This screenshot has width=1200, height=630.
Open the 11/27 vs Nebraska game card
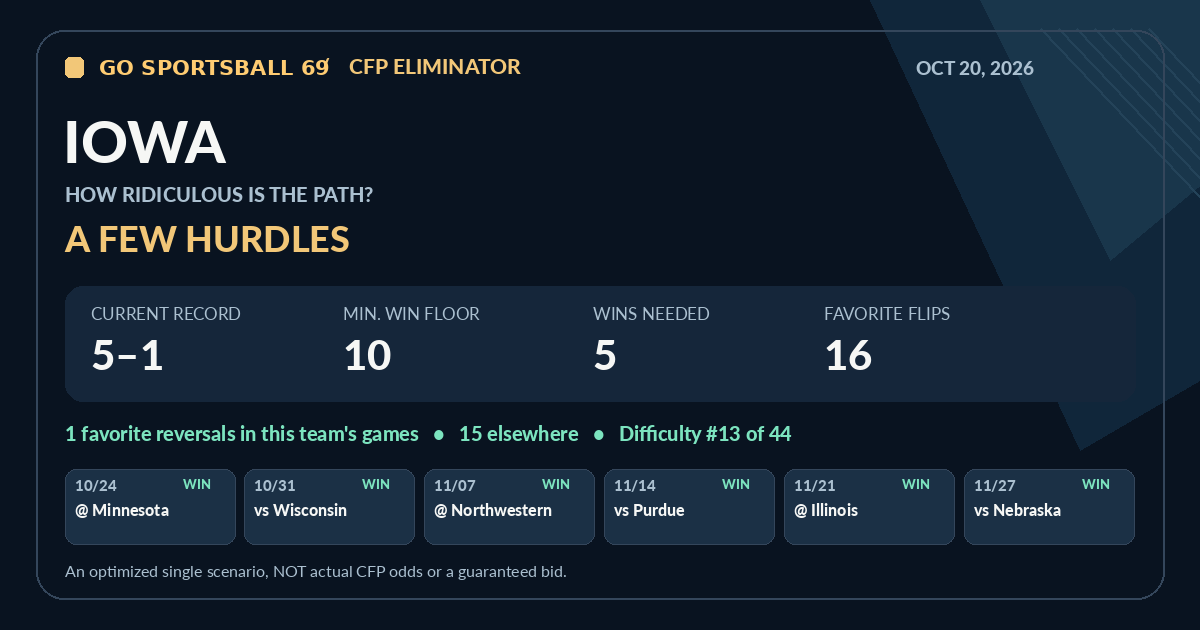click(1050, 507)
